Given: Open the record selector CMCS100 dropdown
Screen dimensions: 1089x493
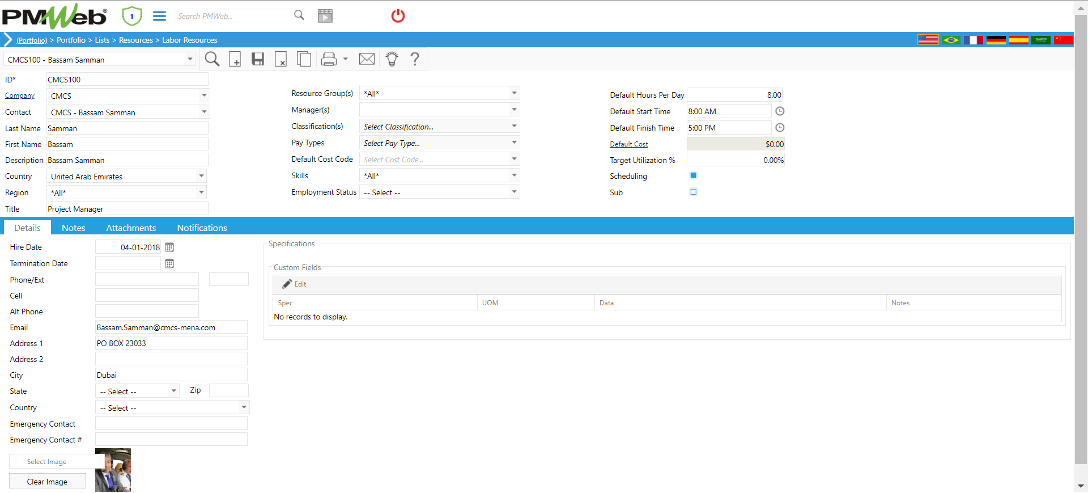Looking at the screenshot, I should (190, 60).
